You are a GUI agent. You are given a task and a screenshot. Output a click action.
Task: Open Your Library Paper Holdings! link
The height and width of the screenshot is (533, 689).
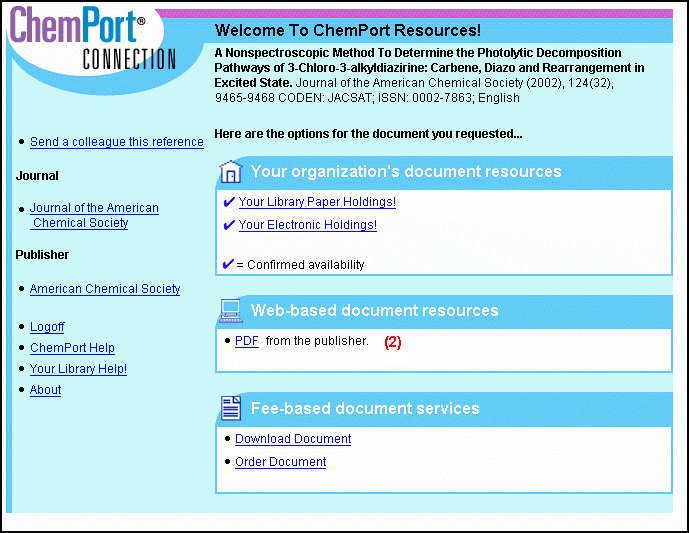click(317, 202)
